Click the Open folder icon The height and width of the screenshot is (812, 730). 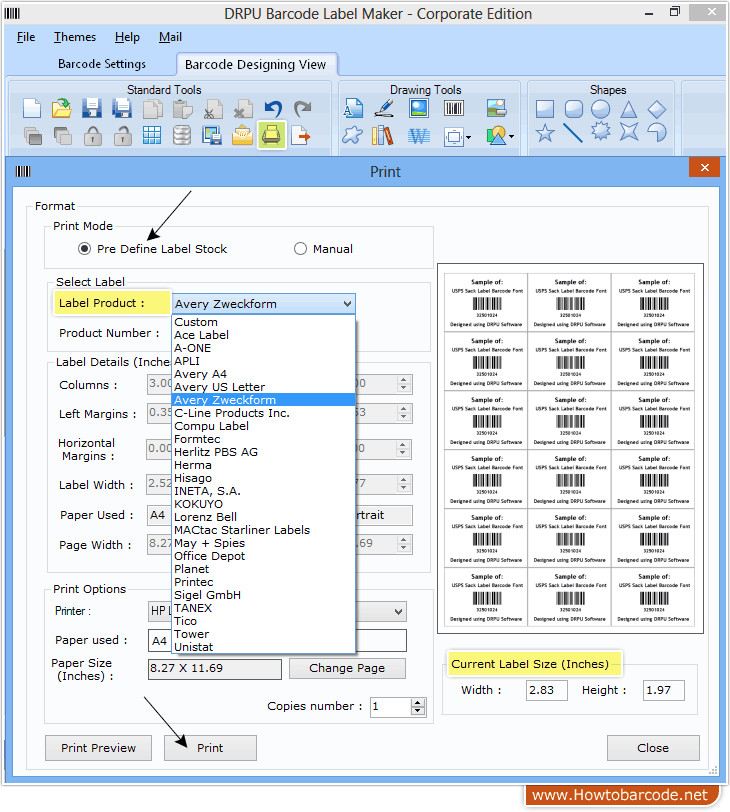pos(61,109)
